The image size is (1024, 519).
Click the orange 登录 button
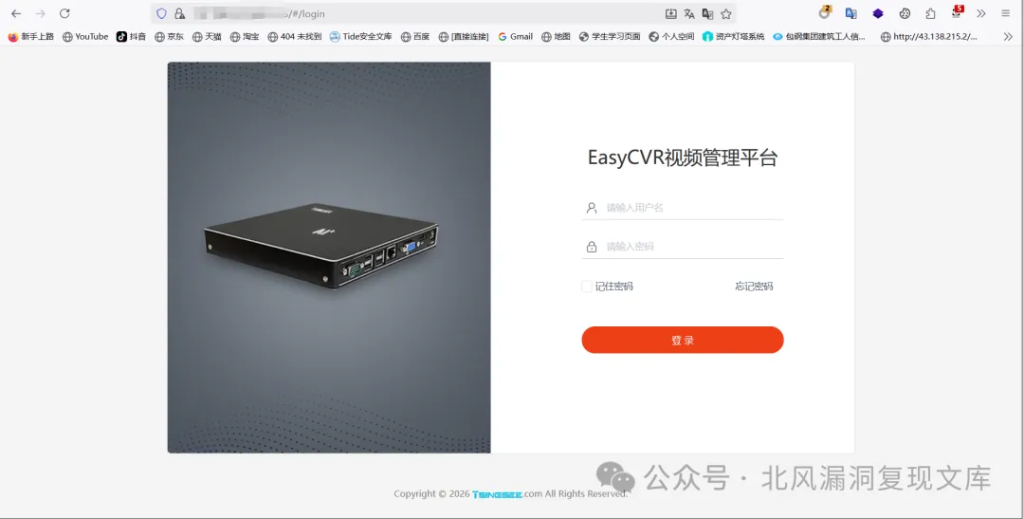tap(682, 340)
